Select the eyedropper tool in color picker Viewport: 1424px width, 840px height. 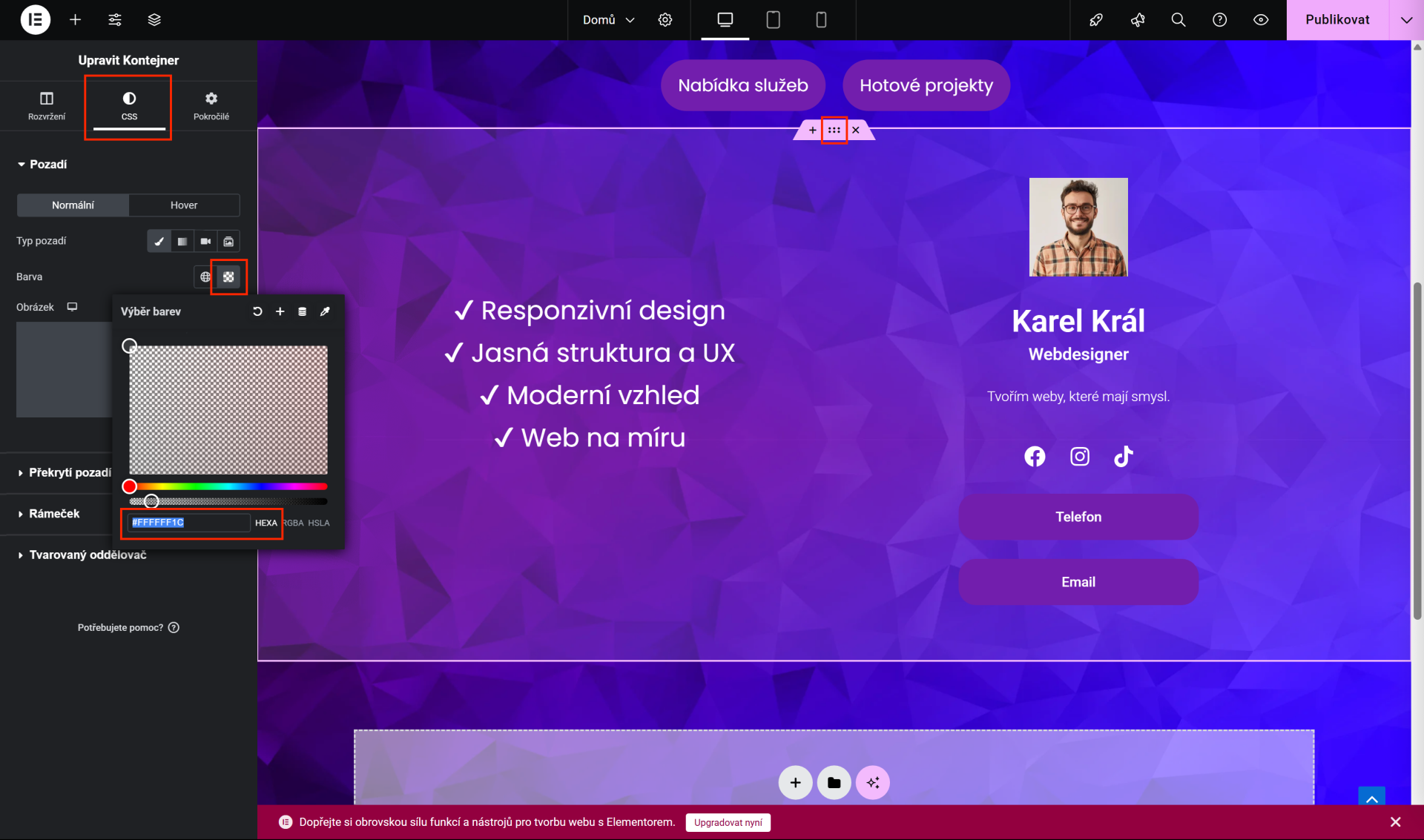[x=325, y=311]
